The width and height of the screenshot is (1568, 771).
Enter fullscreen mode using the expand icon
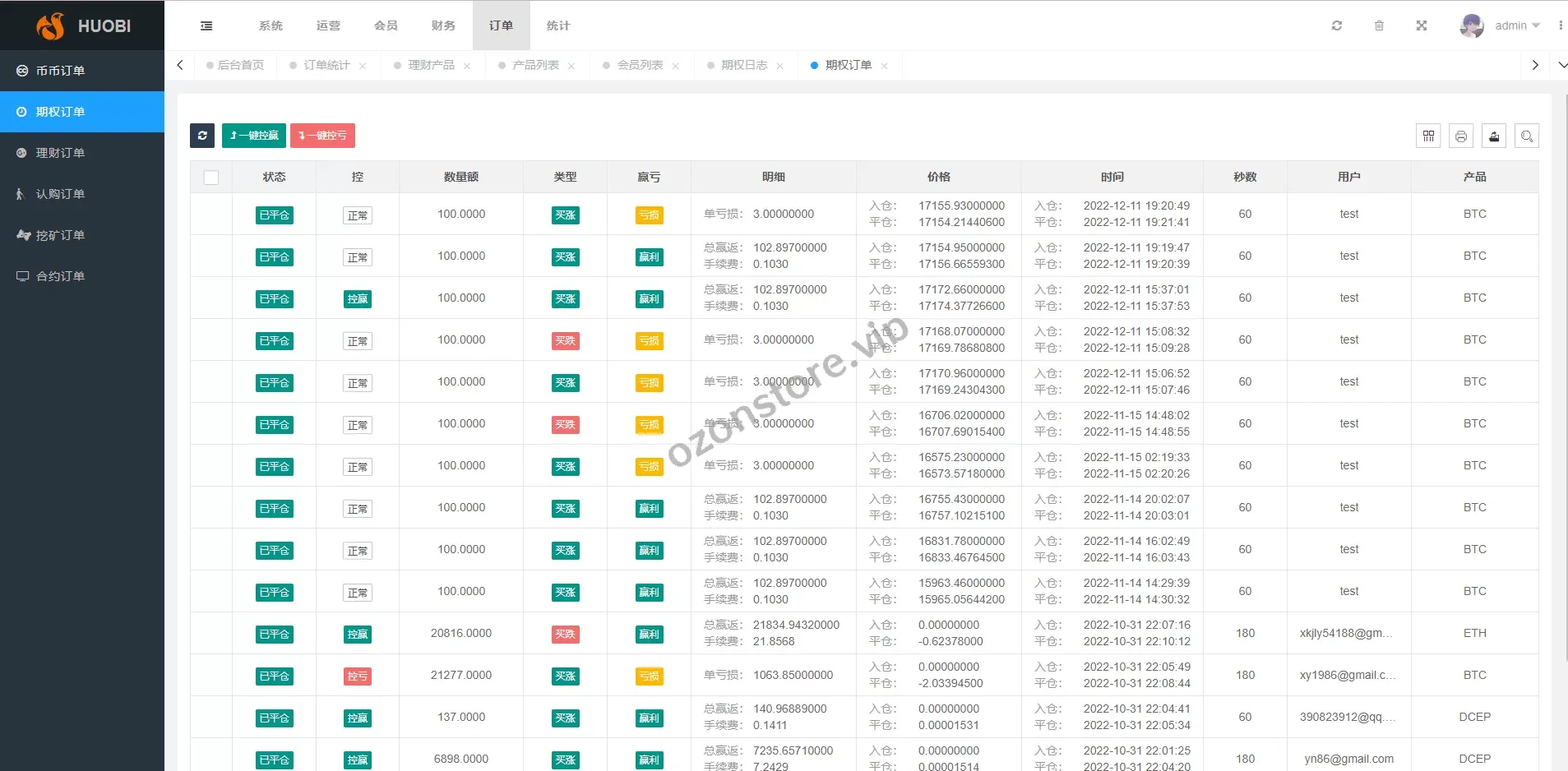(x=1421, y=26)
